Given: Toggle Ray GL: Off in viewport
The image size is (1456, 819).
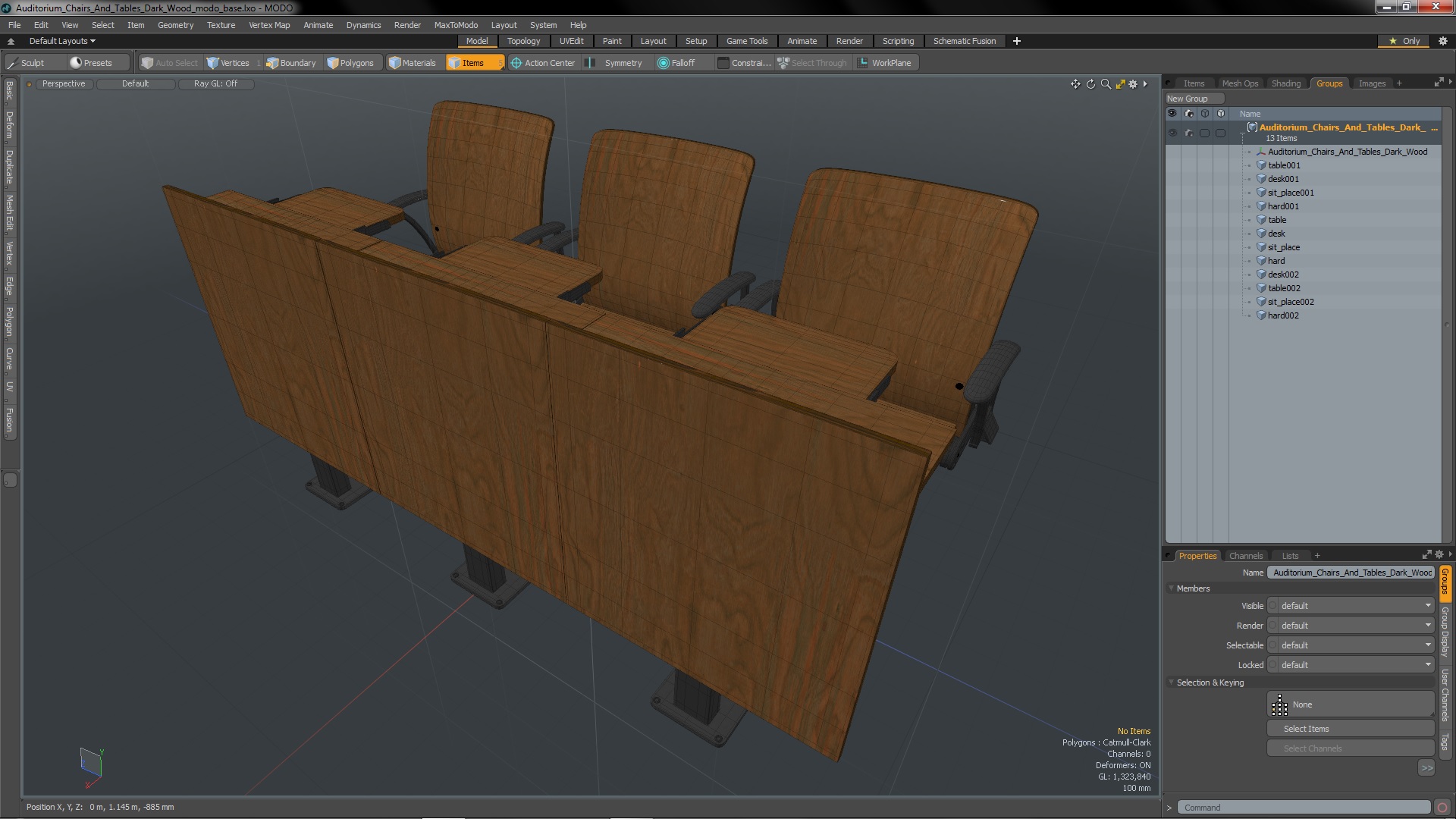Looking at the screenshot, I should tap(215, 84).
